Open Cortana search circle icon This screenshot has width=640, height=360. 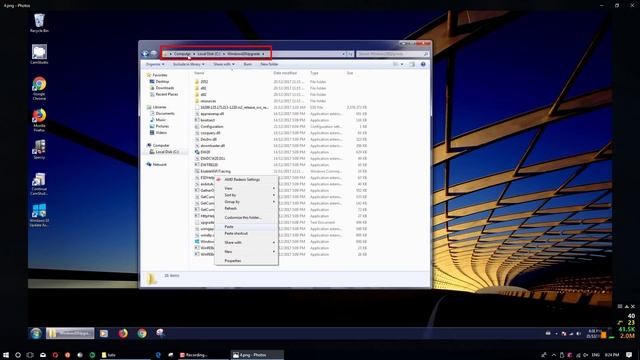[18, 355]
